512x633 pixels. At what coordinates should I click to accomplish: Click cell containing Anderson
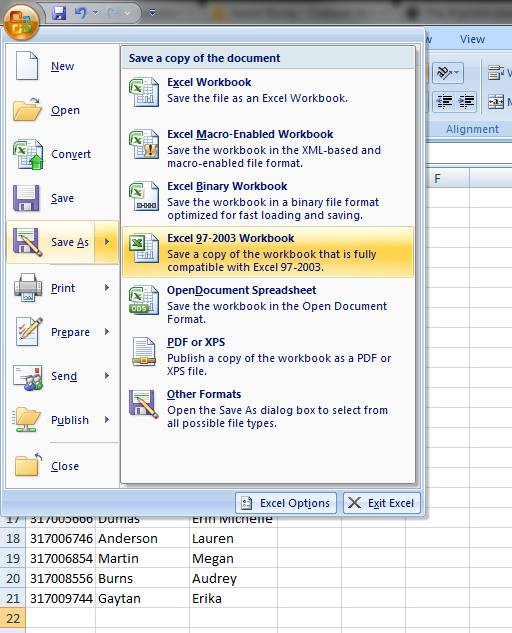143,538
